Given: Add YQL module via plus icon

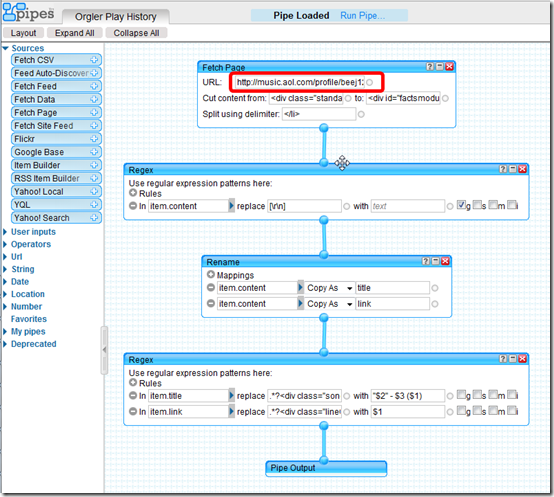Looking at the screenshot, I should (x=94, y=205).
